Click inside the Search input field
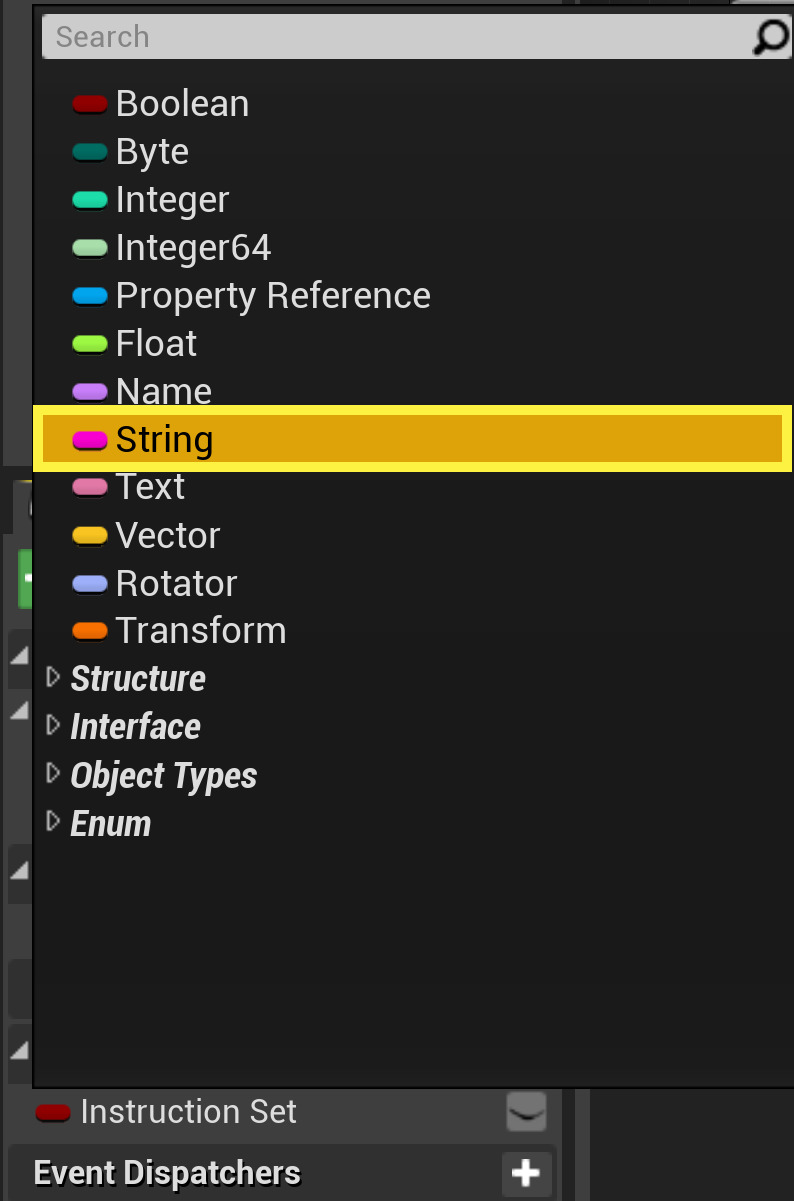Viewport: 794px width, 1201px height. (300, 37)
